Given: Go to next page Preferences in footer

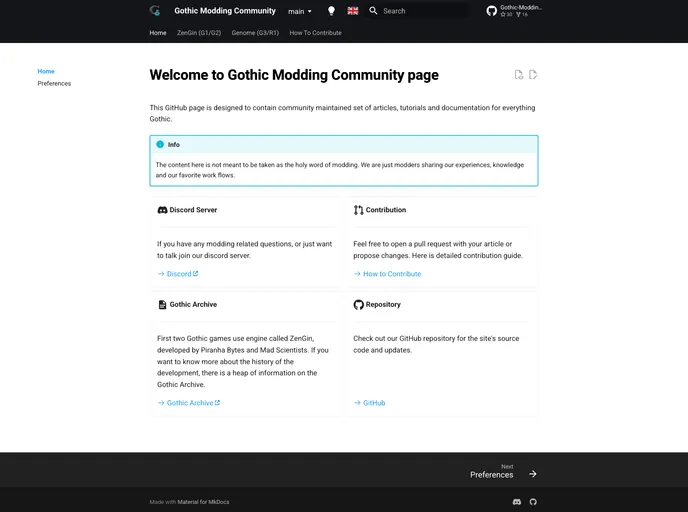Looking at the screenshot, I should [x=491, y=475].
